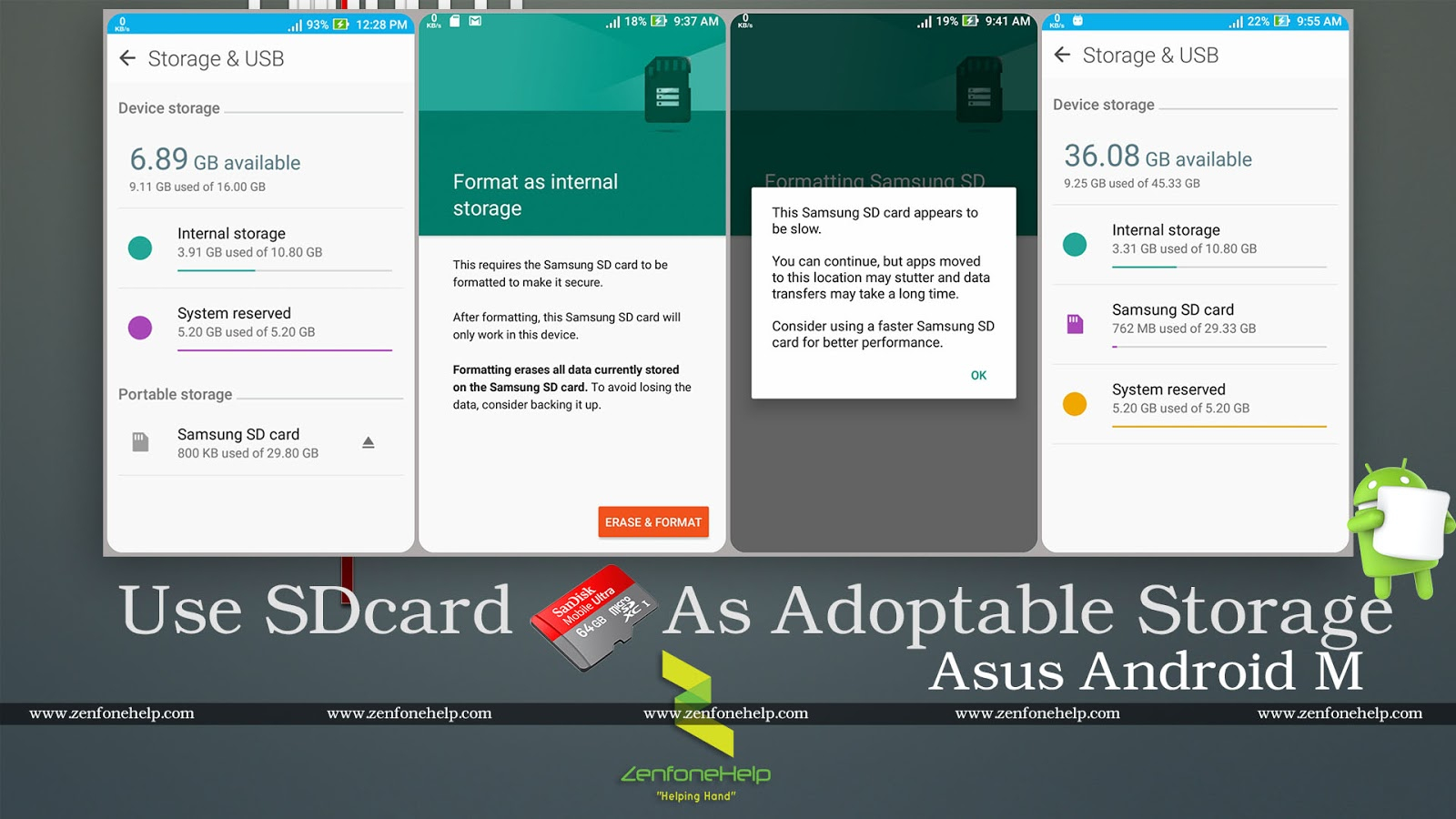This screenshot has width=1456, height=819.
Task: Open Internal storage 3.31 GB used entry
Action: tap(1195, 244)
